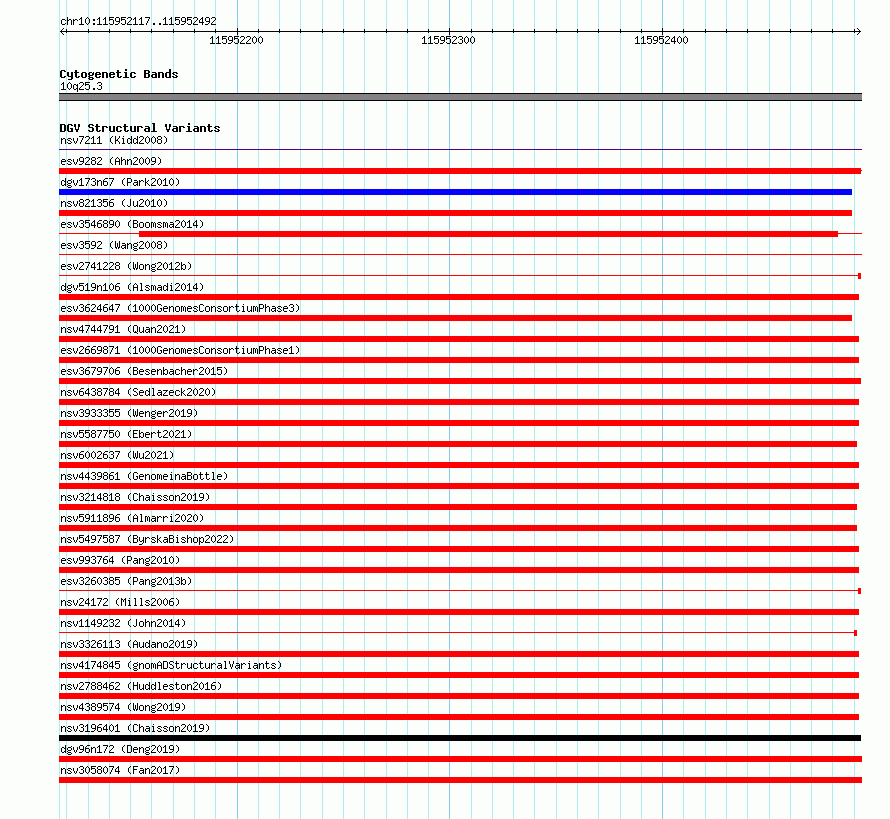Click the thin nsv7211 (Kidd2008) purple line
Viewport: 890px width, 819px height.
460,149
